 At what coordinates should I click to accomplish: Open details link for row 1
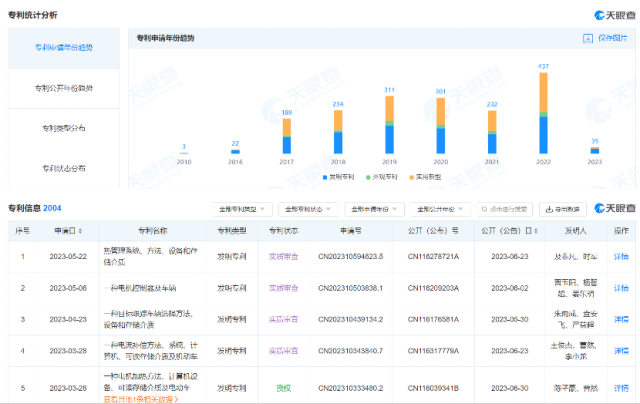point(621,257)
